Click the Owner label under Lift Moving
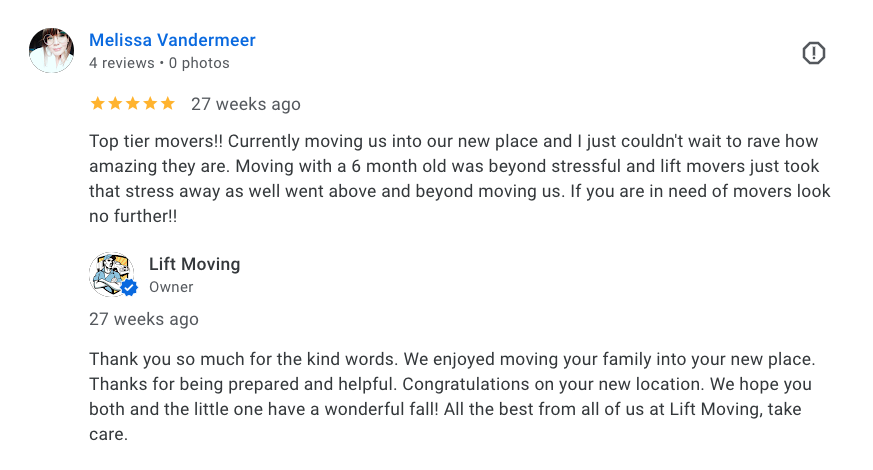This screenshot has width=873, height=470. [x=171, y=287]
